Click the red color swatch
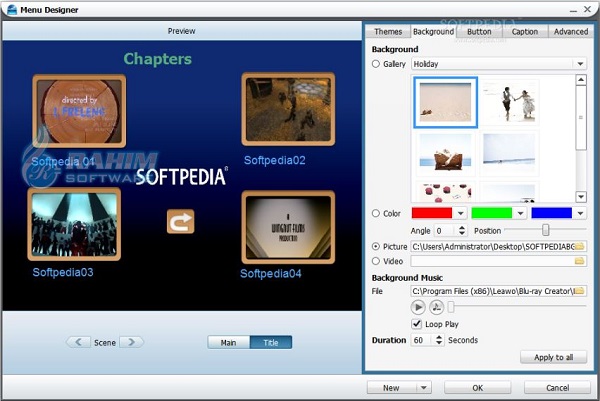 [x=432, y=213]
